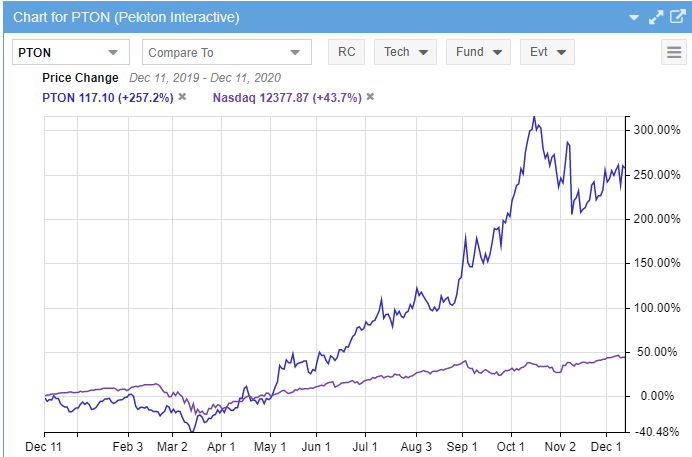Click the PTON 117.10 (+257.2%) legend label
This screenshot has height=457, width=692.
108,97
